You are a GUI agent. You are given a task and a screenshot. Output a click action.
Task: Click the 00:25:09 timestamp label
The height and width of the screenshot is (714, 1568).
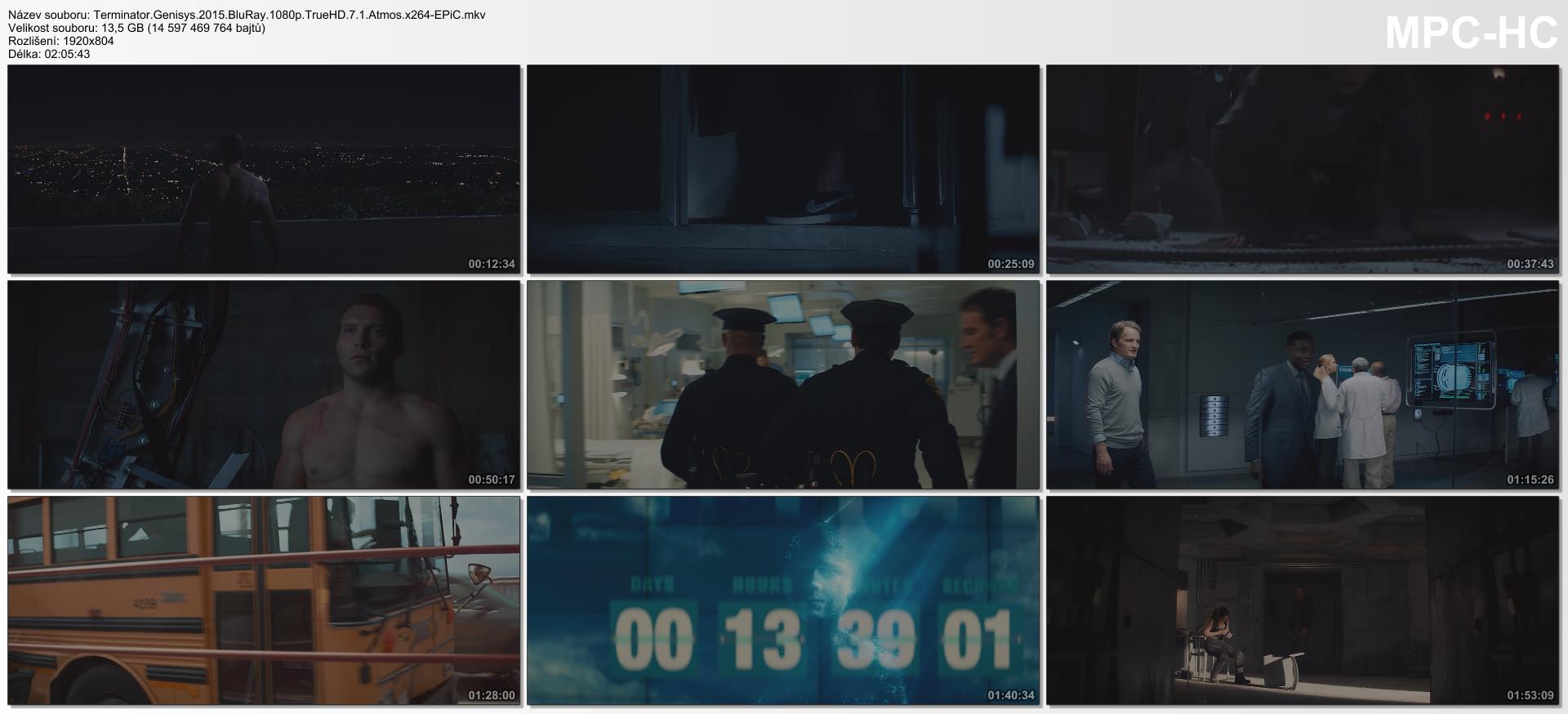[1010, 264]
